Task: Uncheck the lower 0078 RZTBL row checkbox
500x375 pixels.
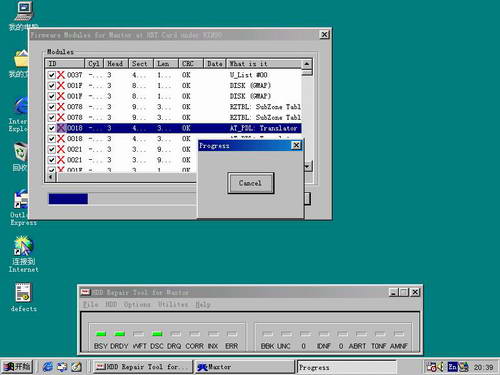Action: (52, 118)
